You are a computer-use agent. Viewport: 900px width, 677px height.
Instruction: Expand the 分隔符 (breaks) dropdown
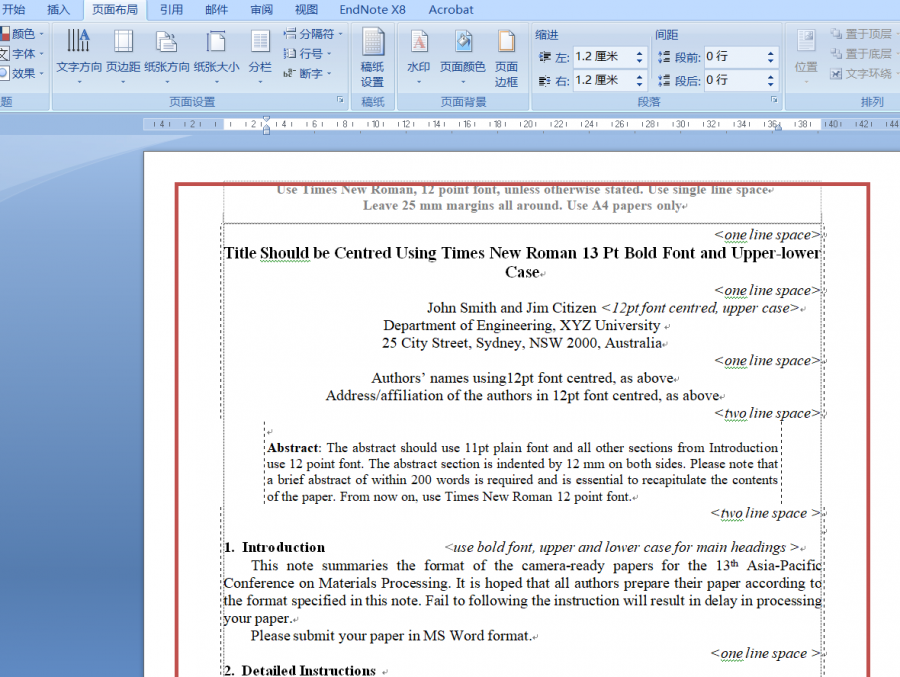pos(313,34)
